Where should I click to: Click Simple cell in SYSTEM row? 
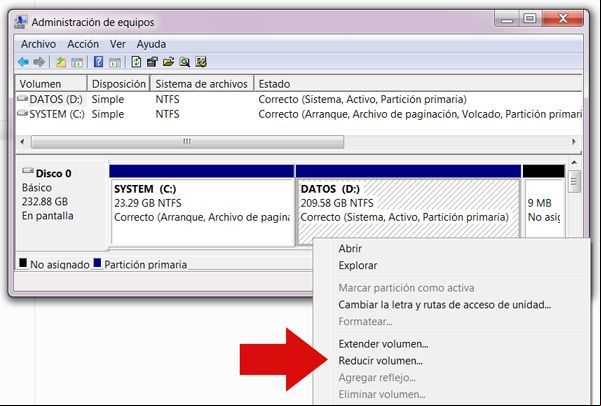(x=108, y=114)
